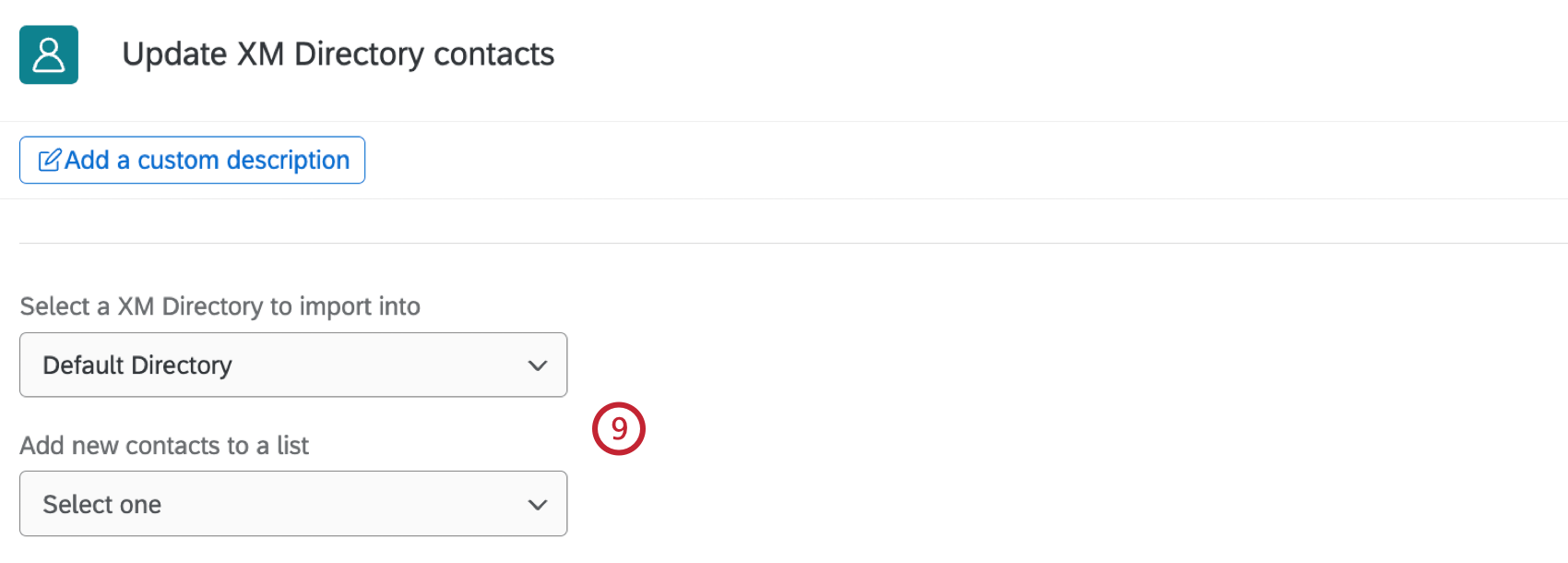This screenshot has height=563, width=1568.
Task: Click Add a custom description
Action: 191,159
